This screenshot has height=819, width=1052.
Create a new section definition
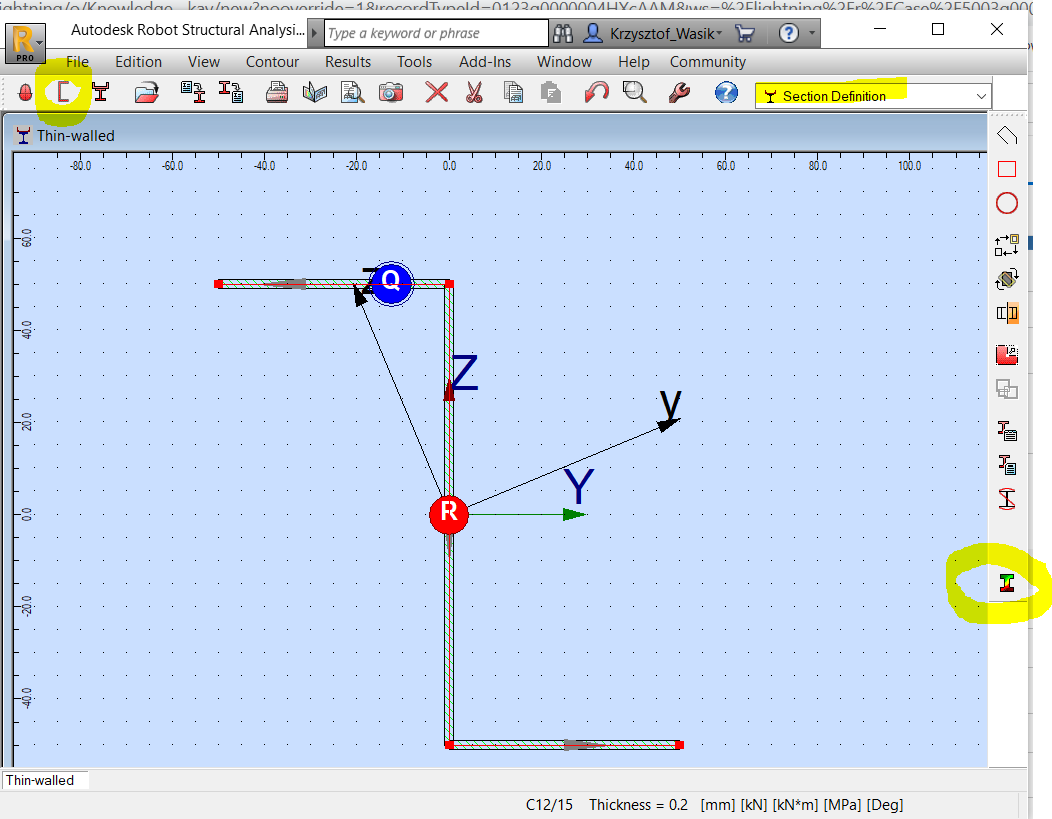[x=63, y=91]
